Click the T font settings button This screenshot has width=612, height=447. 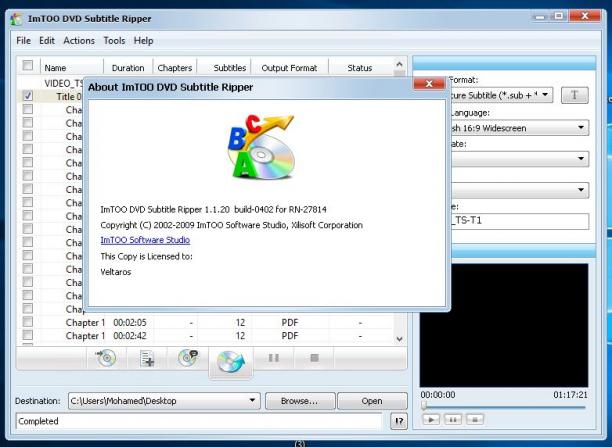click(x=575, y=95)
